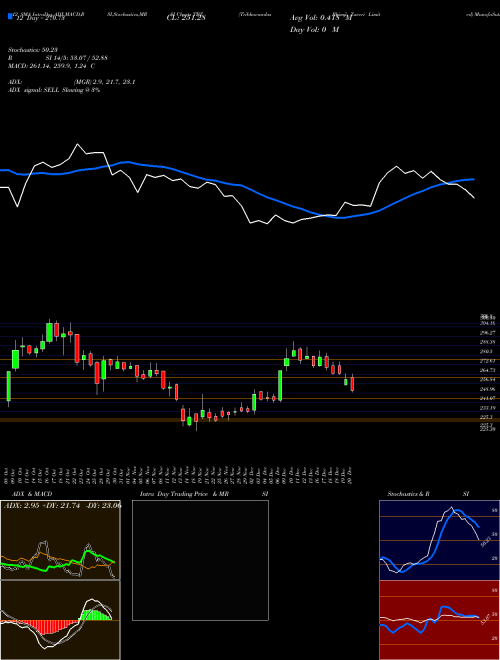Click the CL closing price label at top
The width and height of the screenshot is (500, 660).
186,18
